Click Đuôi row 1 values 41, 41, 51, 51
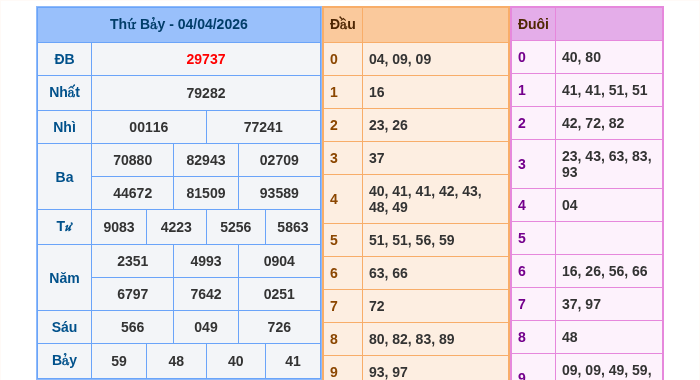 (604, 90)
